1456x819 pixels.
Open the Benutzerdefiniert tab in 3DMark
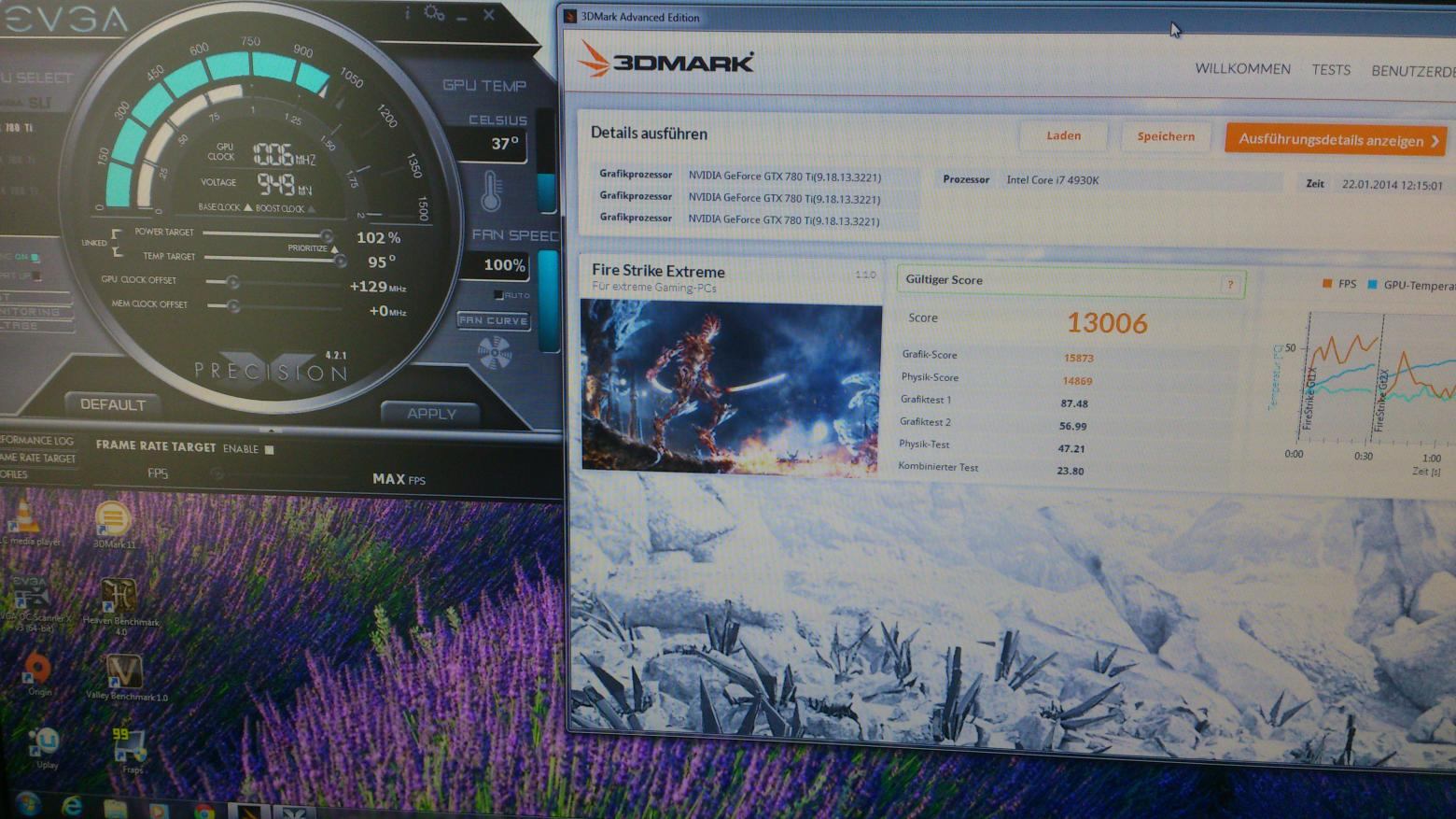click(x=1413, y=71)
